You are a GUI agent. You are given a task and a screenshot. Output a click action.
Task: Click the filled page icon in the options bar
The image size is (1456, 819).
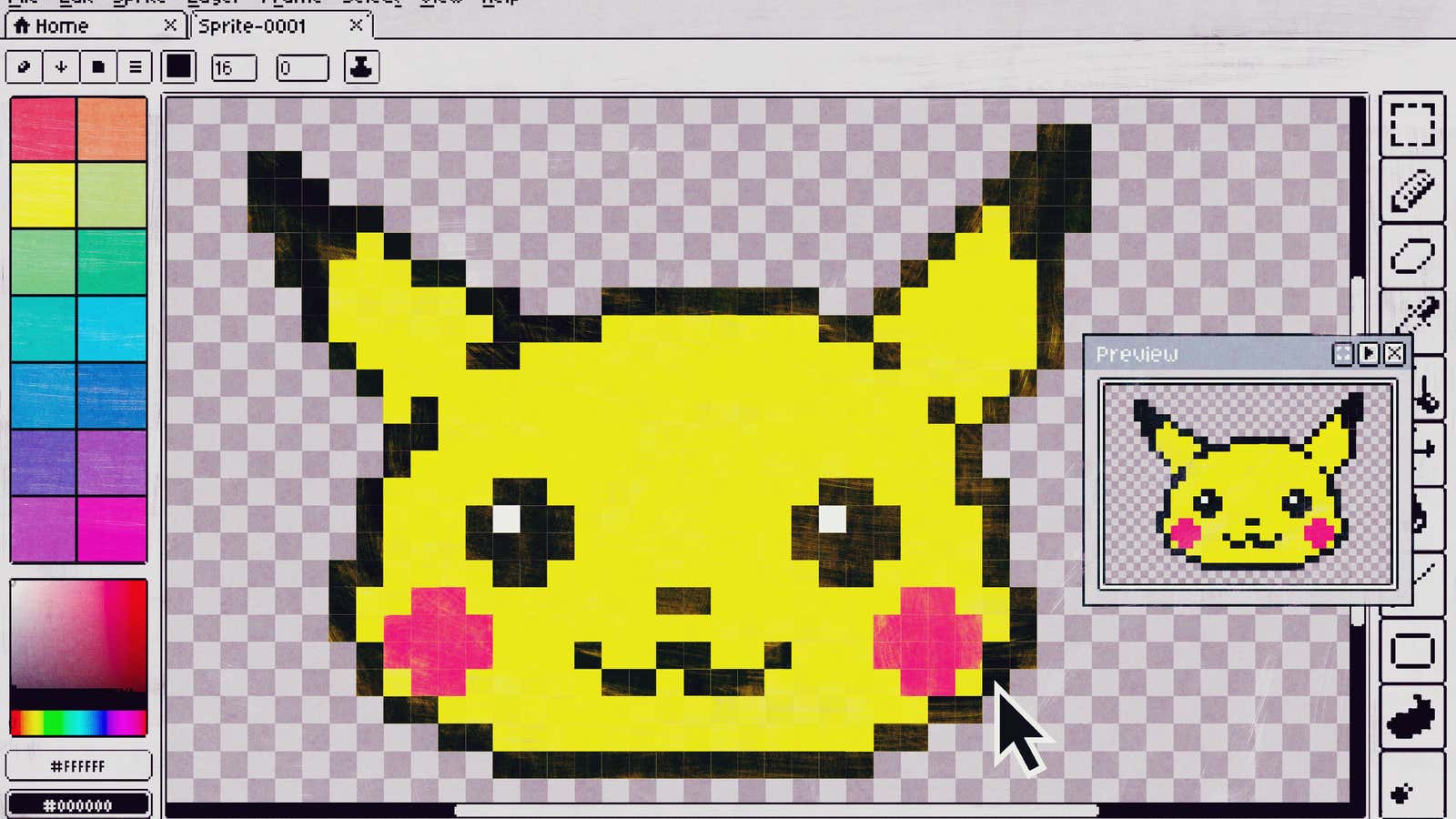pyautogui.click(x=98, y=67)
